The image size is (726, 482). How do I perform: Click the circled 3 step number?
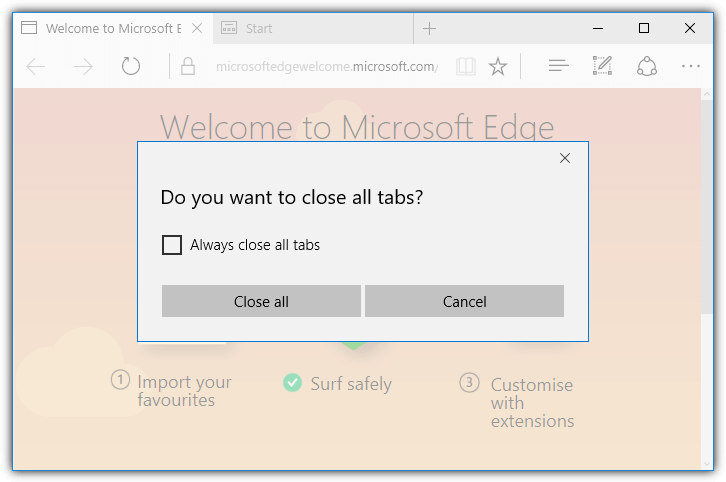click(469, 382)
